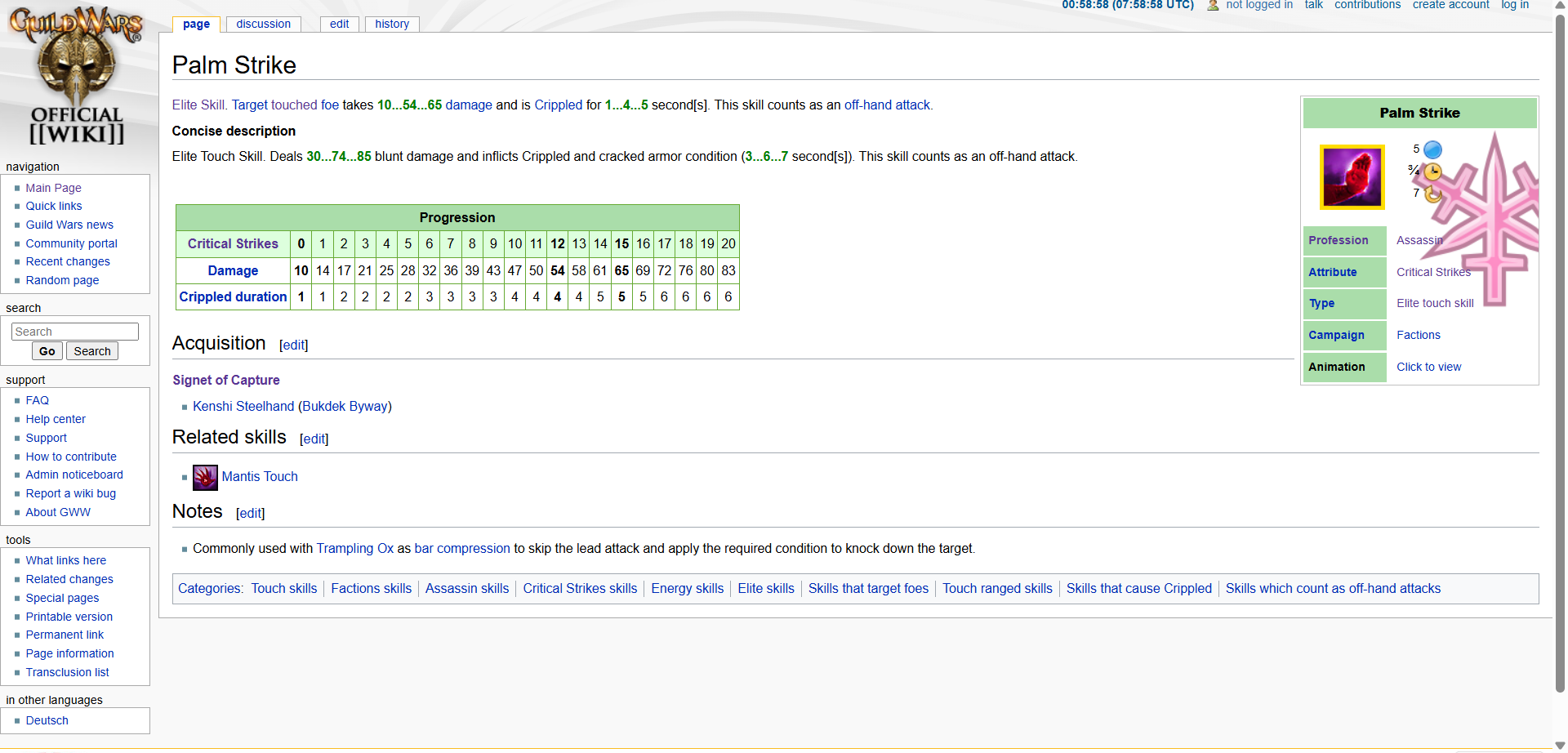Open Special pages link
This screenshot has height=753, width=1568.
(62, 598)
